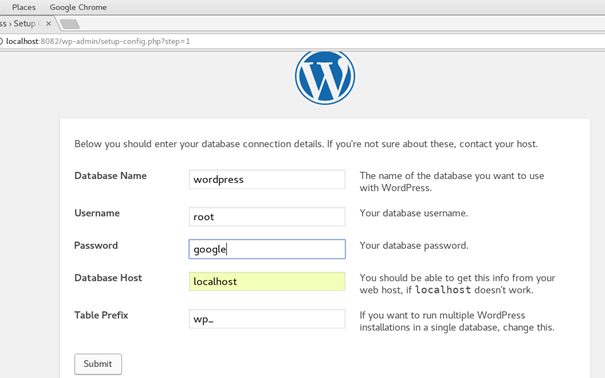Viewport: 605px width, 378px height.
Task: Focus the Database Name field
Action: pos(267,179)
